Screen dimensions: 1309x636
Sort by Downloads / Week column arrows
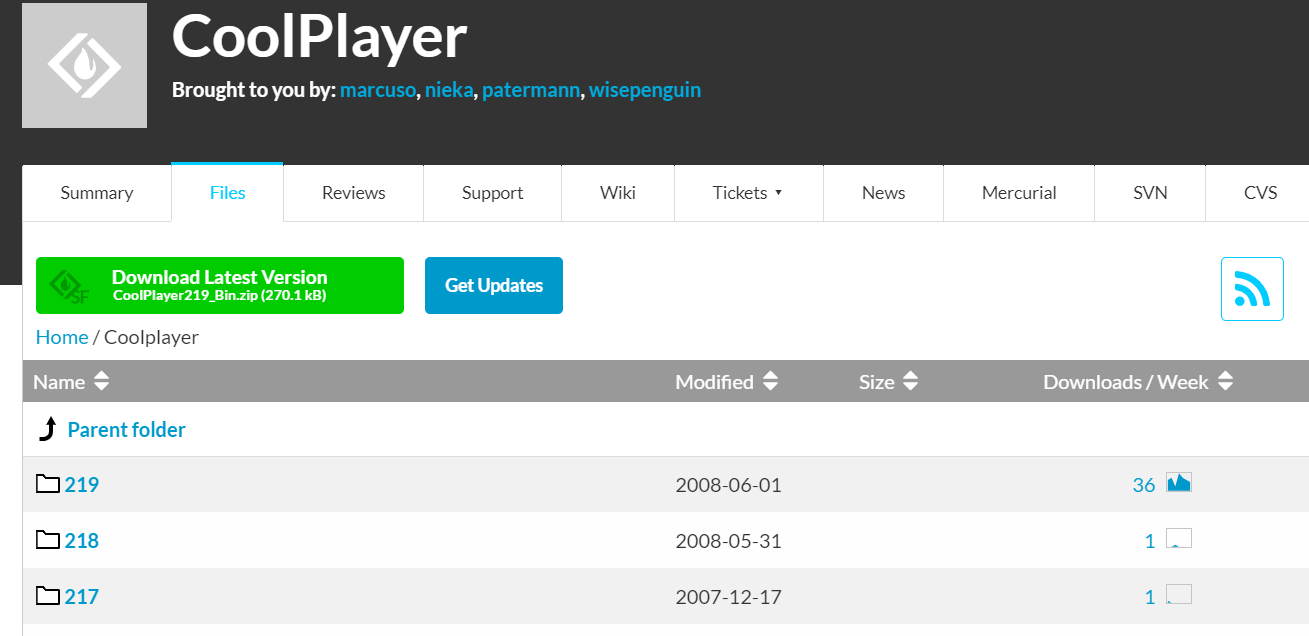click(x=1225, y=382)
